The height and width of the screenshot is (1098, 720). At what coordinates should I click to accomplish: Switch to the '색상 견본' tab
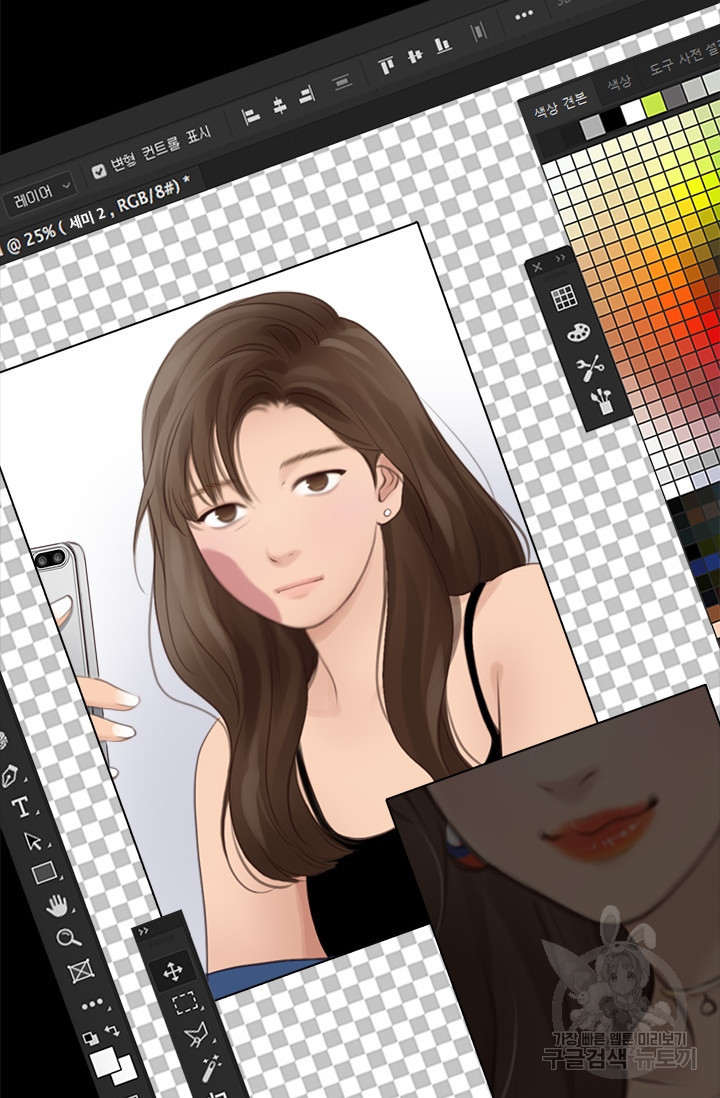tap(561, 106)
